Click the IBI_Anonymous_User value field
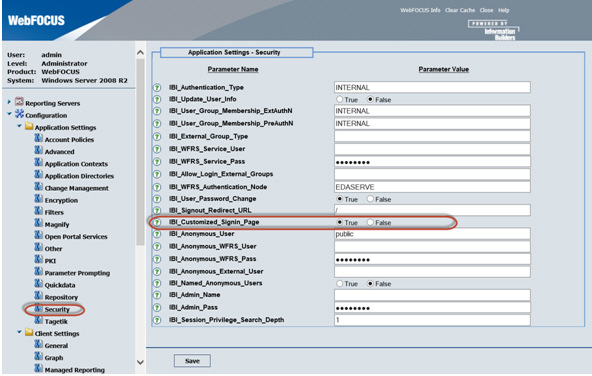Viewport: 592px width, 376px height. pos(432,234)
